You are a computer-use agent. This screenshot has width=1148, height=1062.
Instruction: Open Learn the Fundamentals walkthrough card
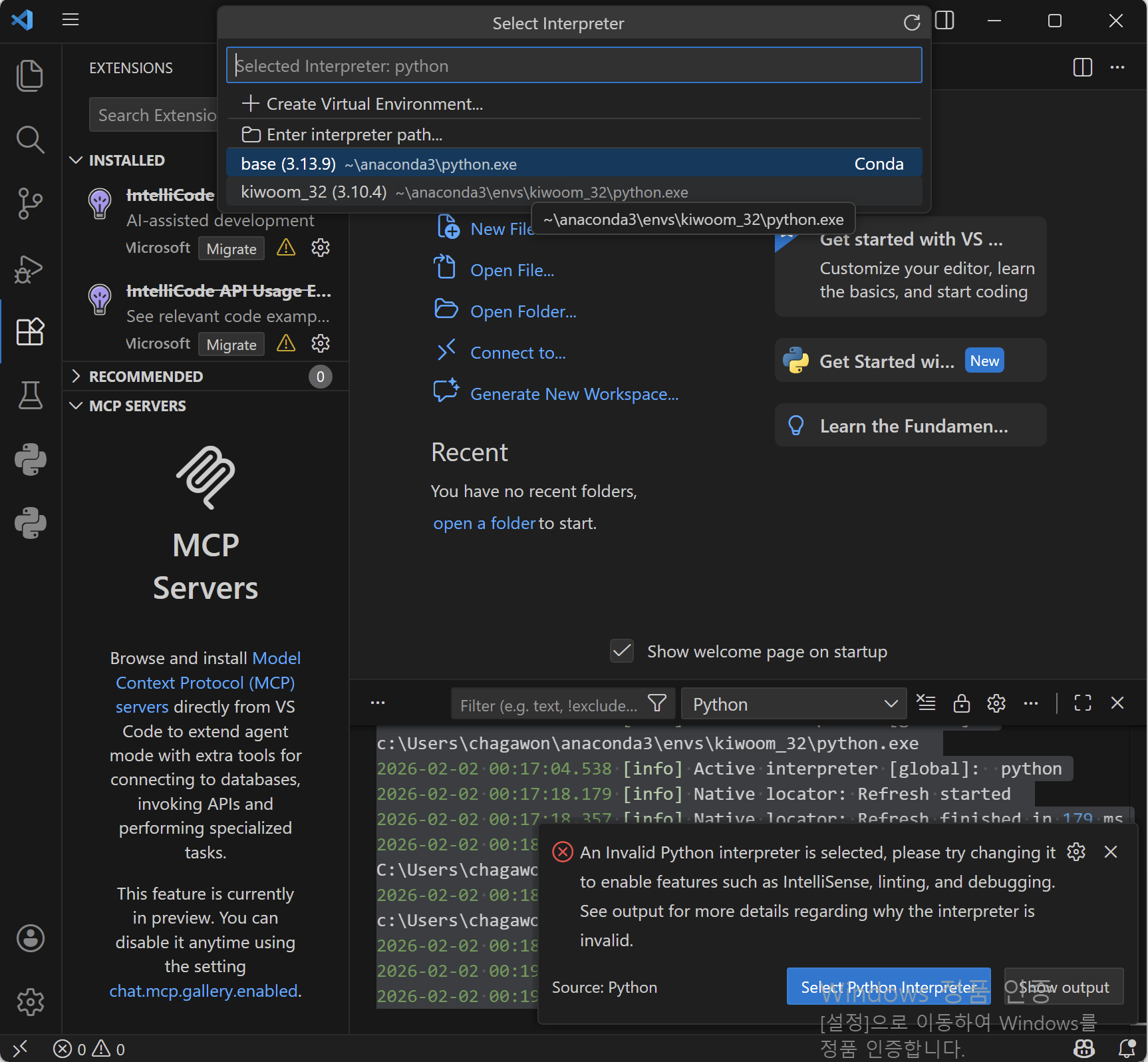pyautogui.click(x=911, y=426)
